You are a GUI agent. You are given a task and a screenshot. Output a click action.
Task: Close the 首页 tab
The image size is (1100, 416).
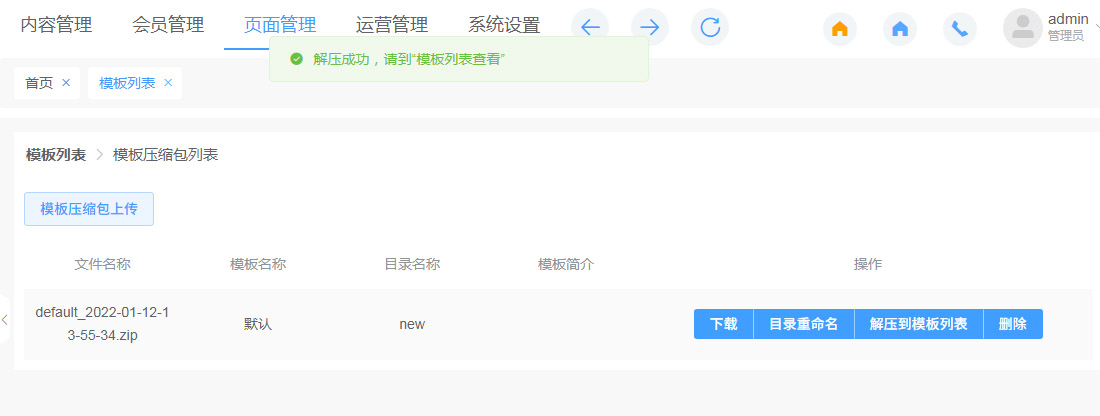point(66,83)
